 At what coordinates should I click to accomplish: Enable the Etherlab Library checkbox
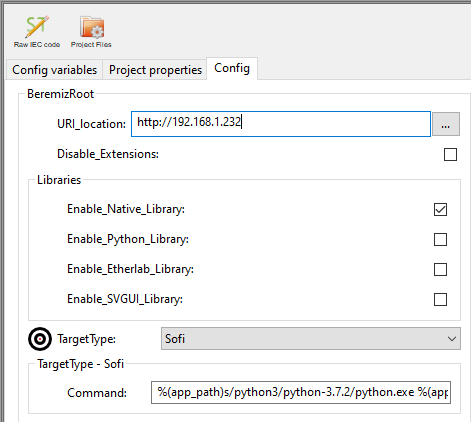click(440, 269)
